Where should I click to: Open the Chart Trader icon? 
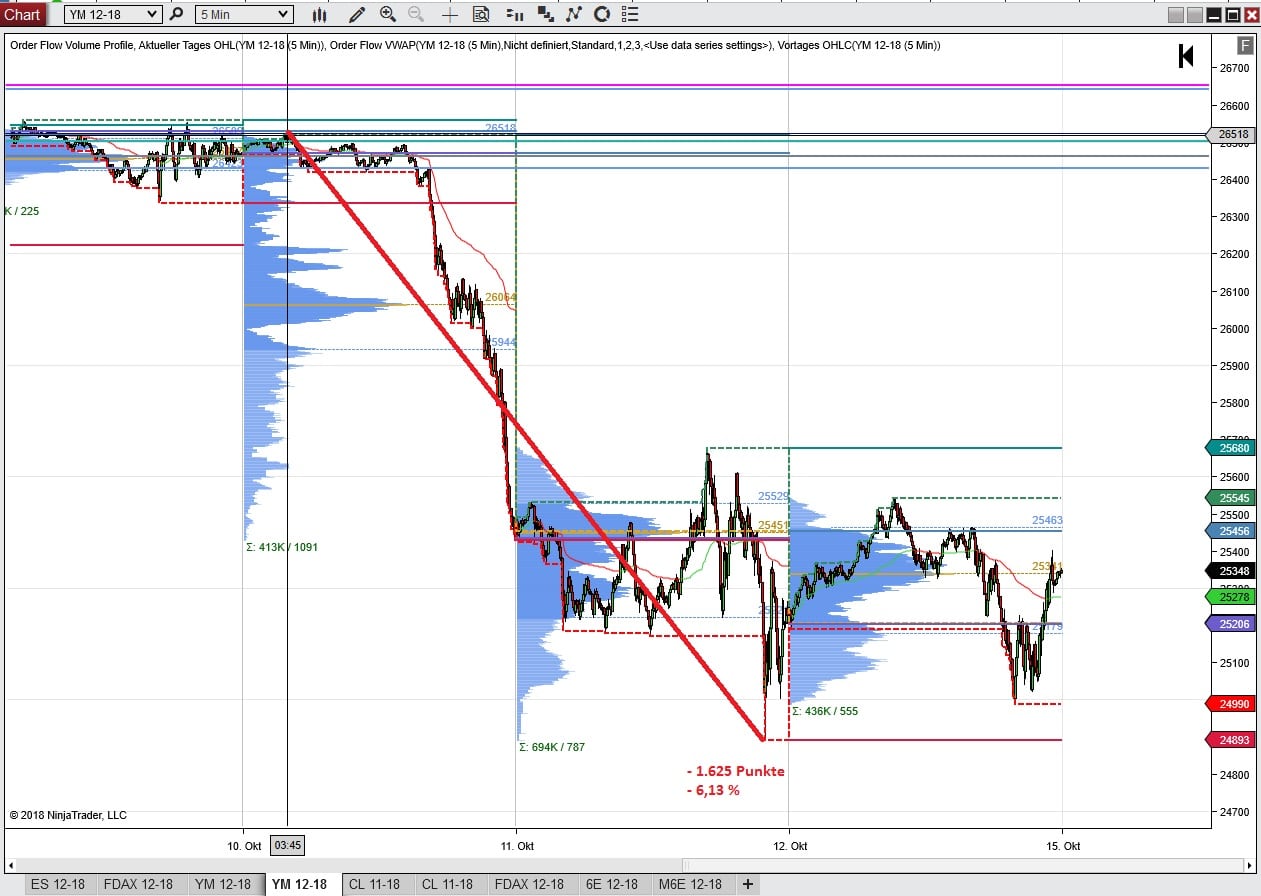(514, 15)
